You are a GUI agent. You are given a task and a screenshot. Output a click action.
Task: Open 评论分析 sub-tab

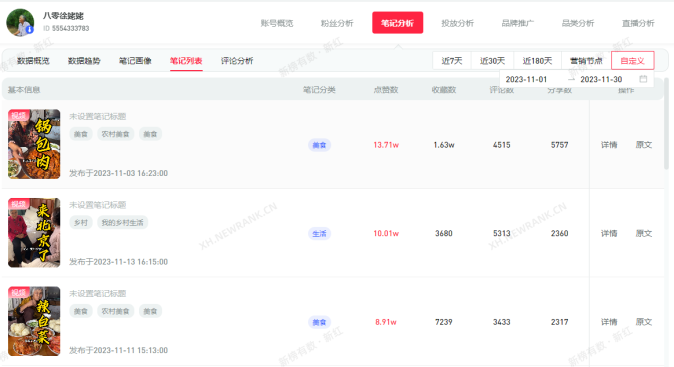tap(237, 61)
